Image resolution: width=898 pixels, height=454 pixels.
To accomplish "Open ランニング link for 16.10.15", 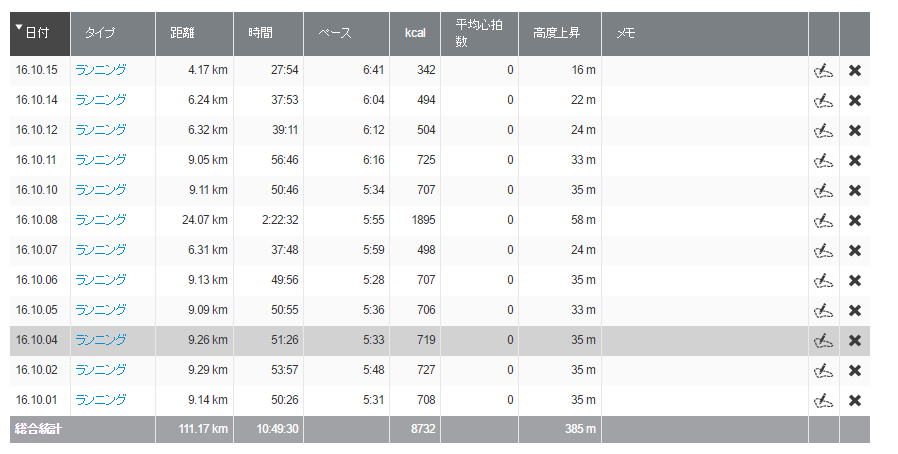I will click(101, 70).
